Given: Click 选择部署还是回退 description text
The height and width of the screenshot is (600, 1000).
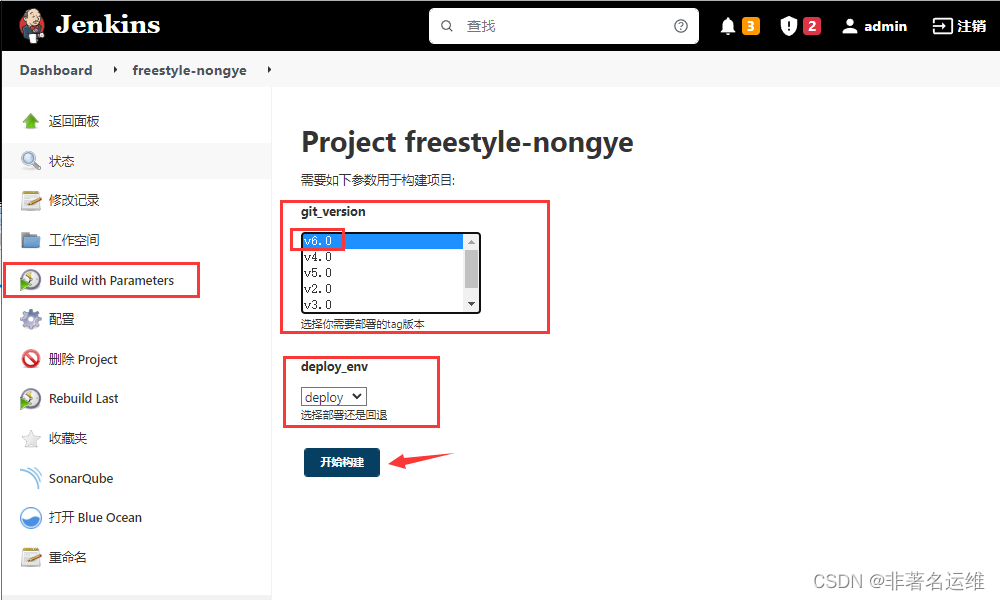Looking at the screenshot, I should (344, 415).
